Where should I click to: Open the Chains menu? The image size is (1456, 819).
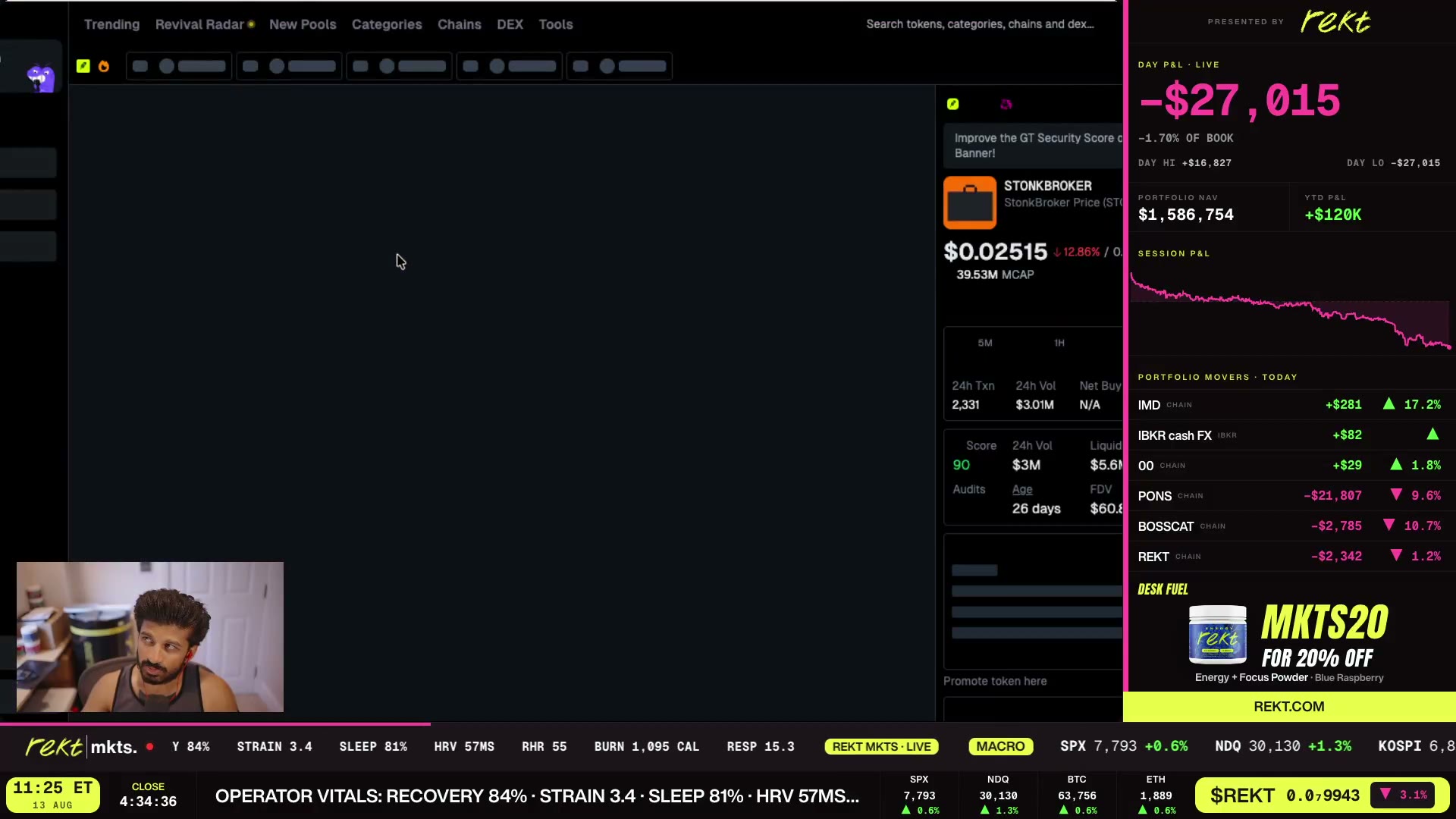click(x=459, y=24)
